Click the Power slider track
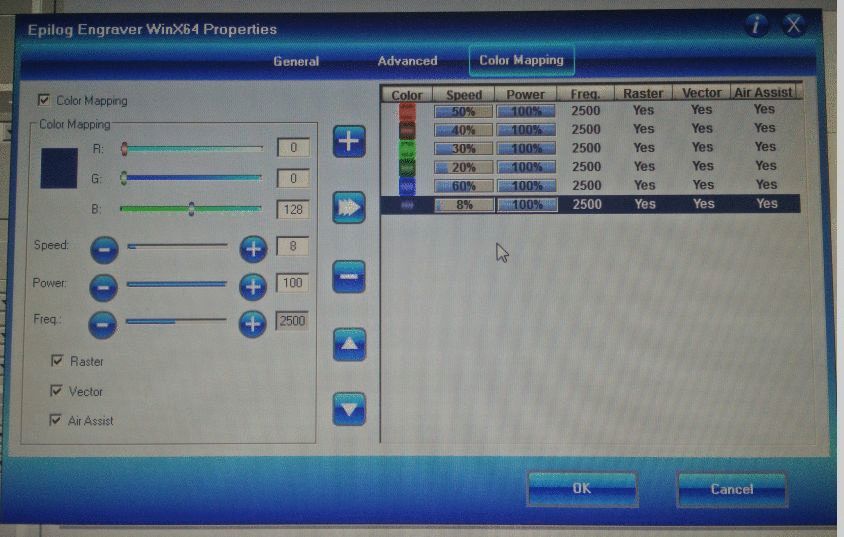 (x=177, y=284)
